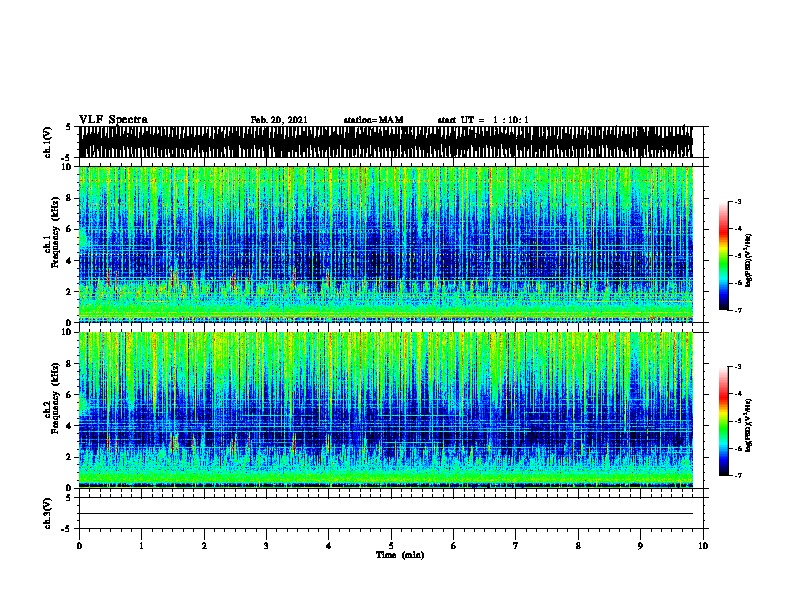Image resolution: width=792 pixels, height=612 pixels.
Task: Click the "ch.3(V)" axis label
Action: (x=48, y=514)
